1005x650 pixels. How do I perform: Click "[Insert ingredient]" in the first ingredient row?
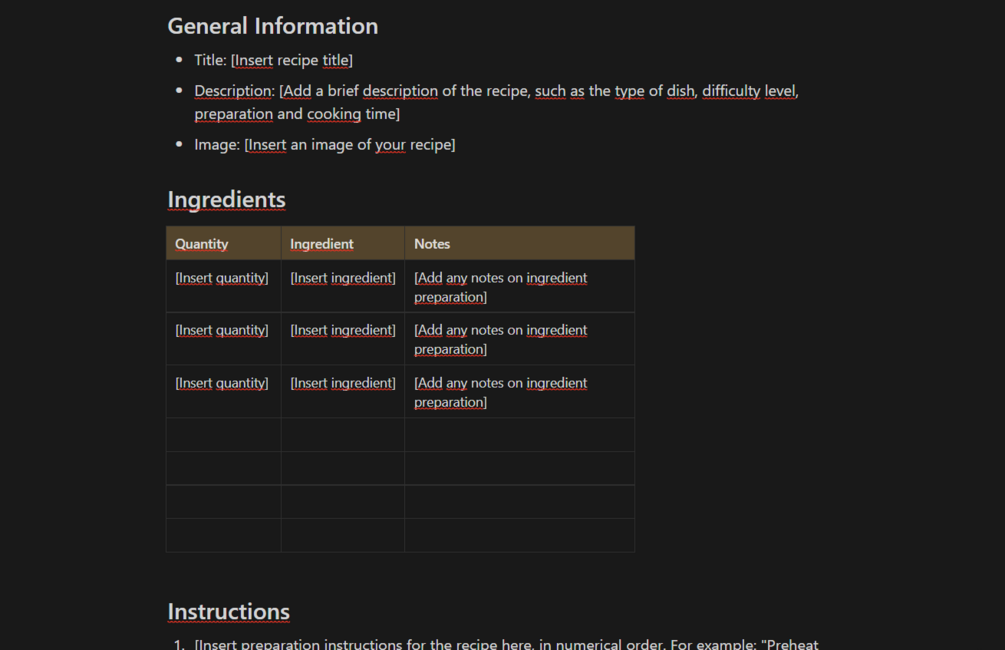coord(343,278)
